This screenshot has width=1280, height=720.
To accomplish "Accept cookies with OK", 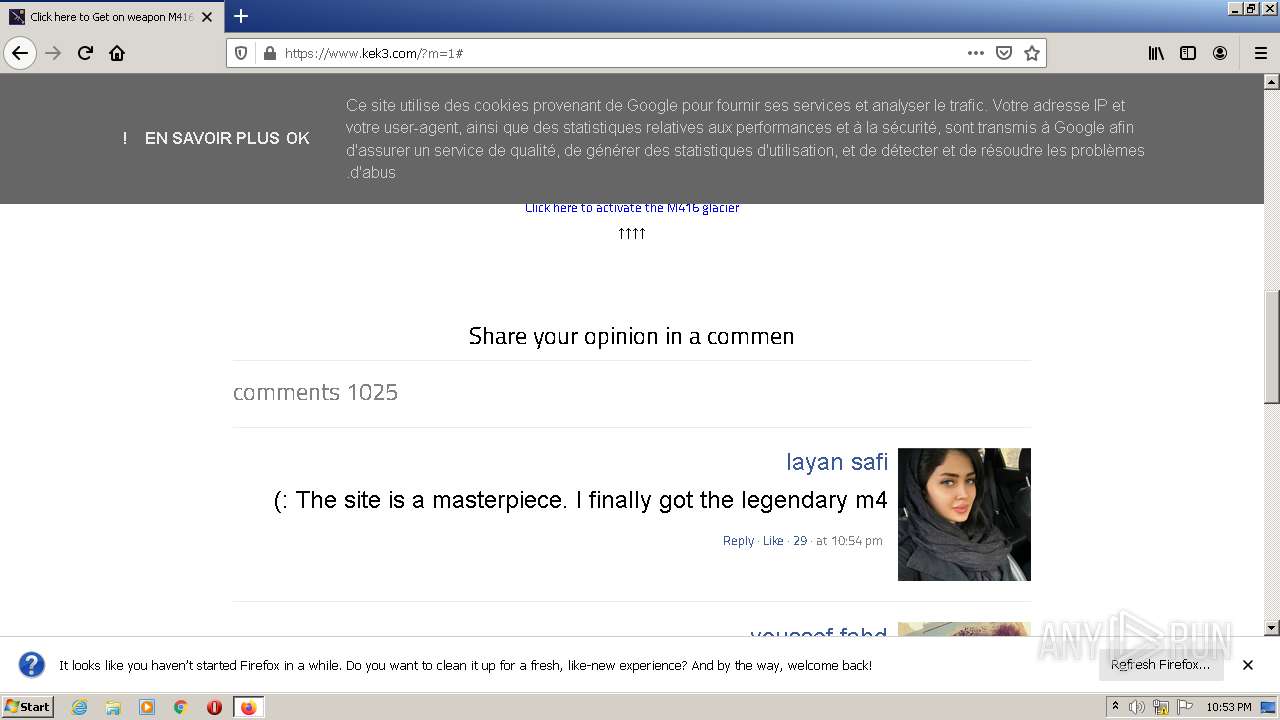I will [298, 138].
